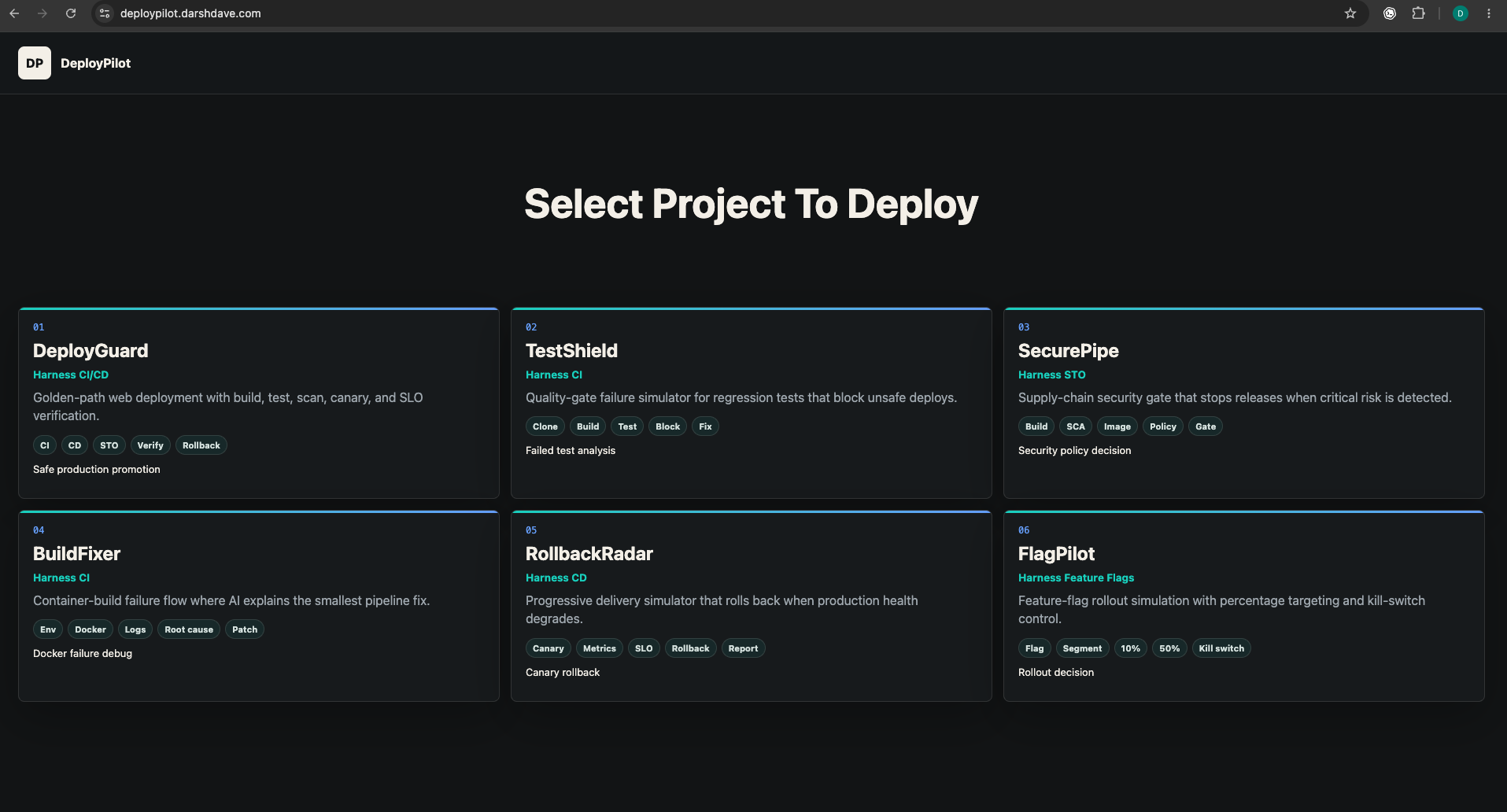This screenshot has width=1507, height=812.
Task: Click 'Rollout decision' caption text
Action: (1056, 672)
